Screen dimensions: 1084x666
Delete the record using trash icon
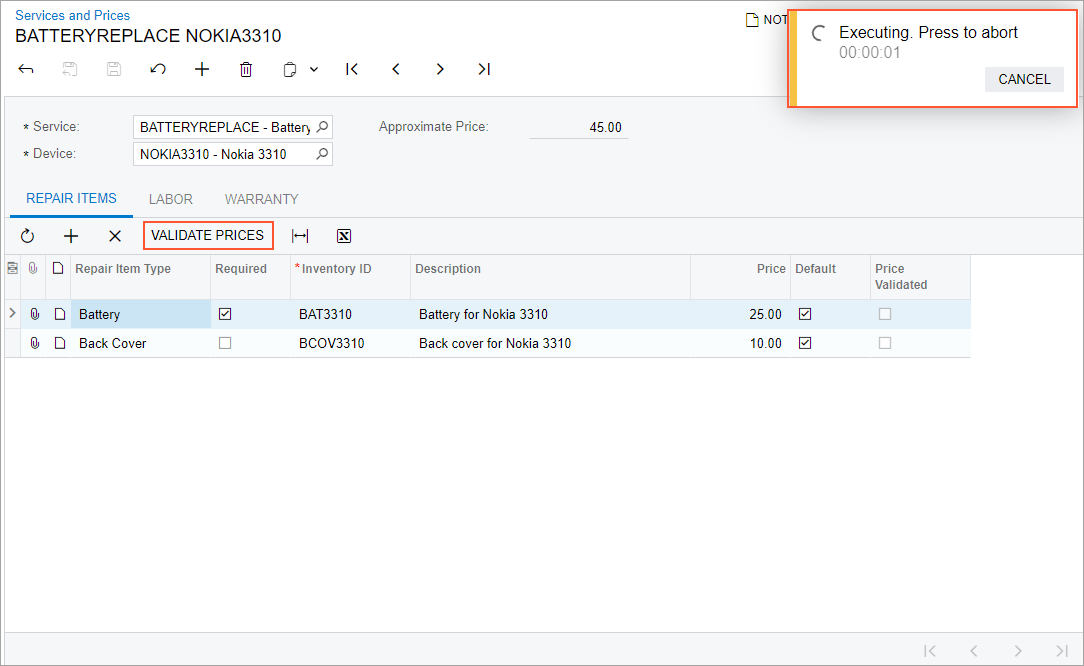[x=246, y=69]
